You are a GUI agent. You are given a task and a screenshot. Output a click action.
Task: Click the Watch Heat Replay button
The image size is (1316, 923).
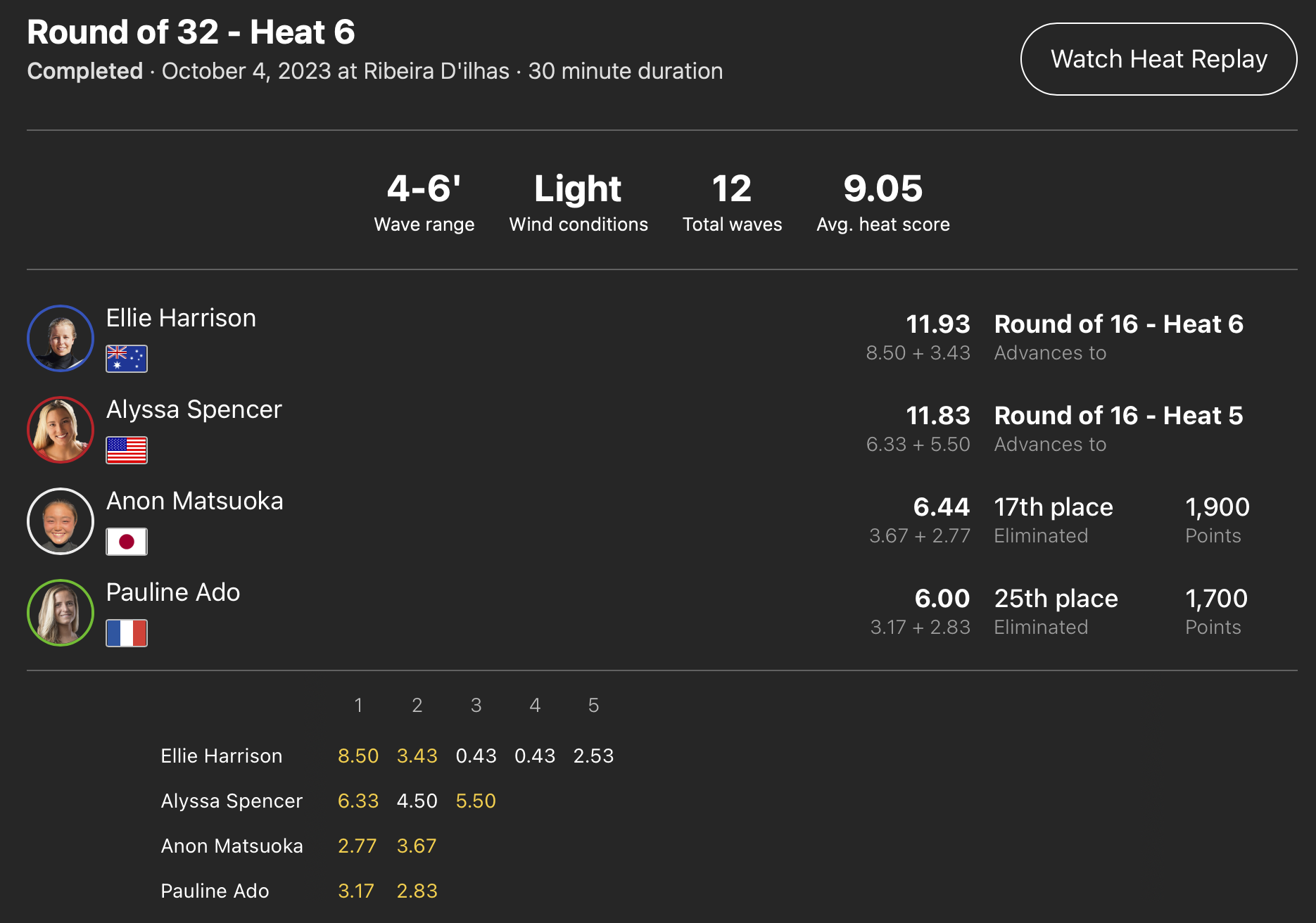point(1158,59)
